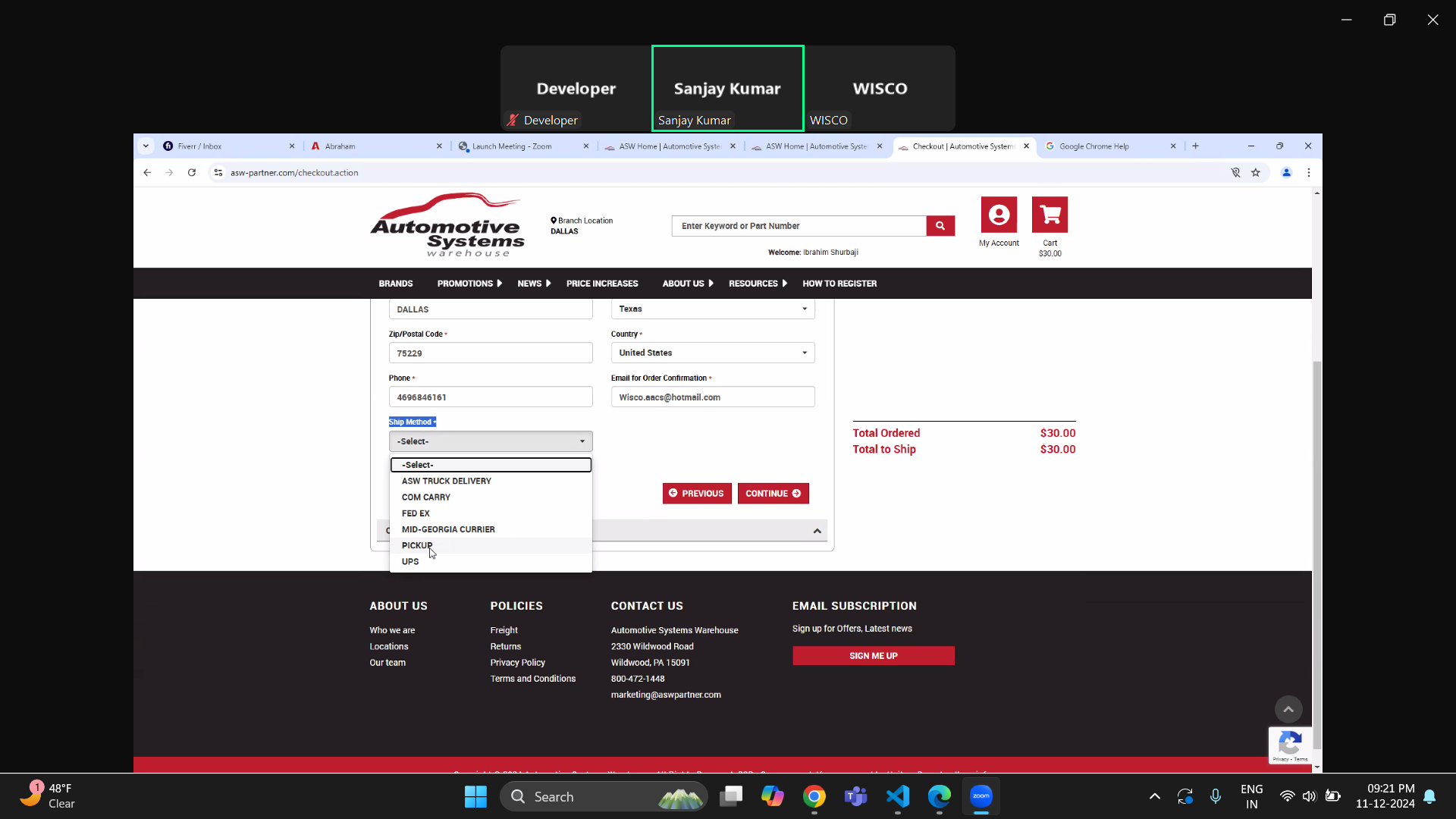Image resolution: width=1456 pixels, height=819 pixels.
Task: Open the shopping Cart icon
Action: coord(1050,215)
